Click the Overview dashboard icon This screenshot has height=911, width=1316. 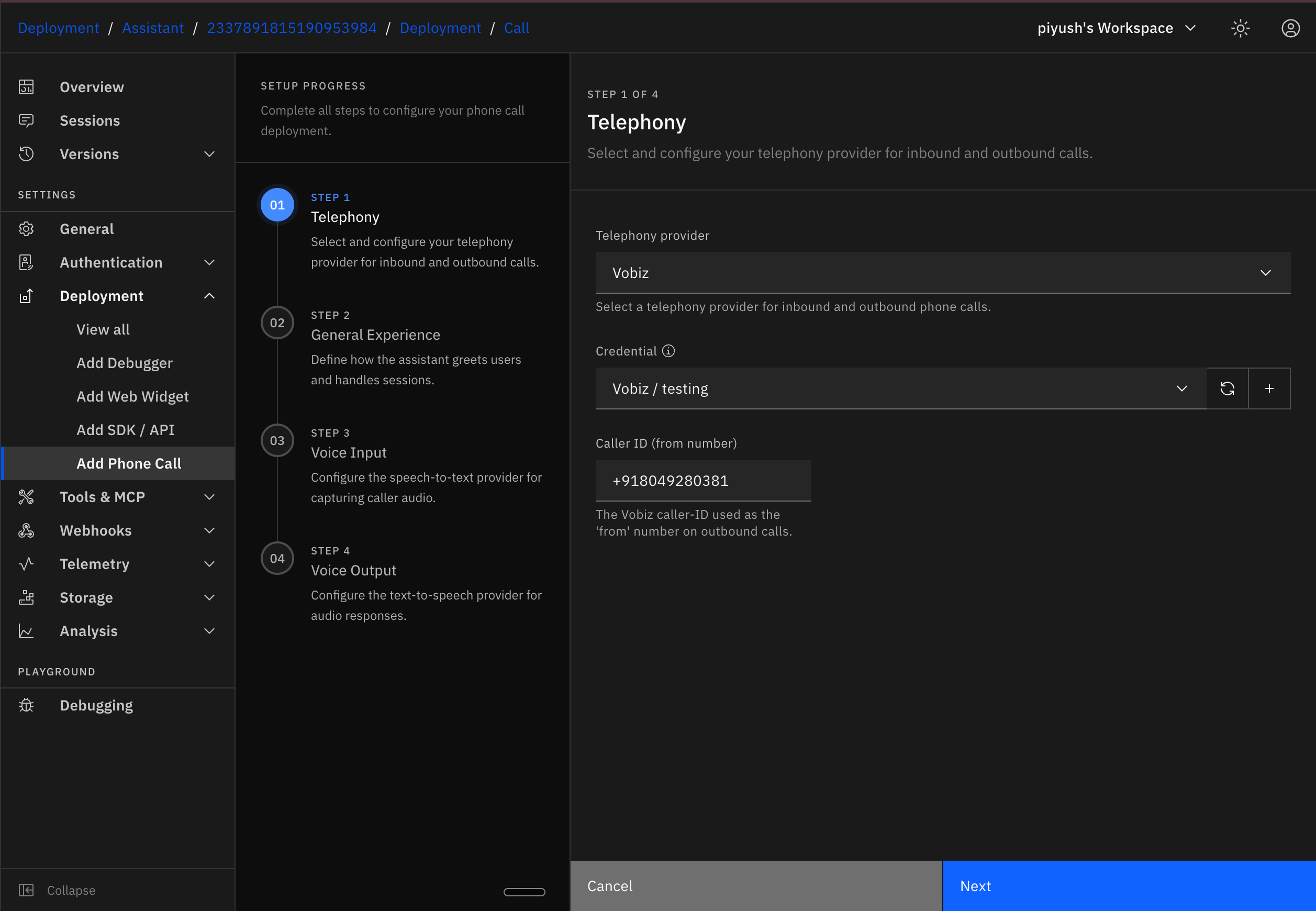pyautogui.click(x=26, y=87)
